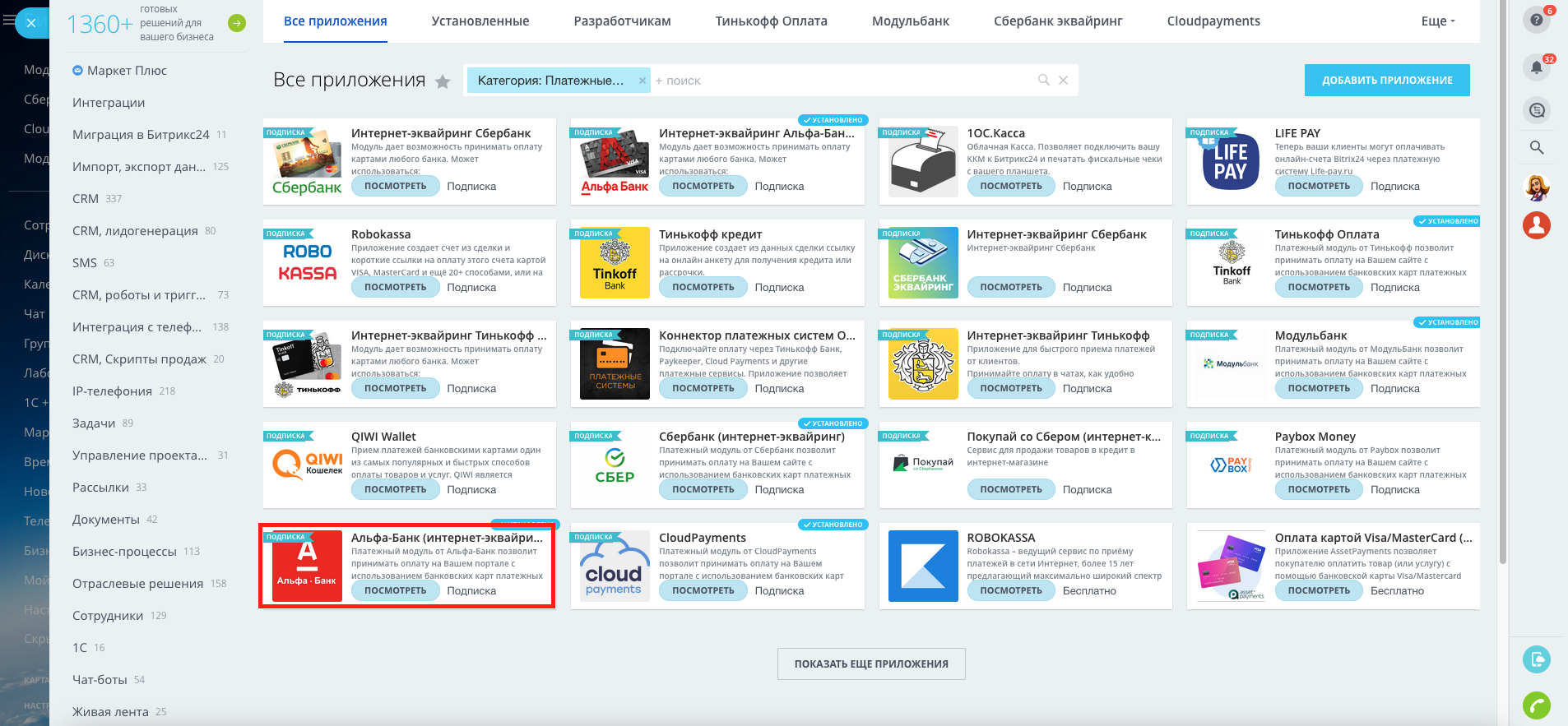Open the woman avatar profile in sidebar

click(1536, 187)
